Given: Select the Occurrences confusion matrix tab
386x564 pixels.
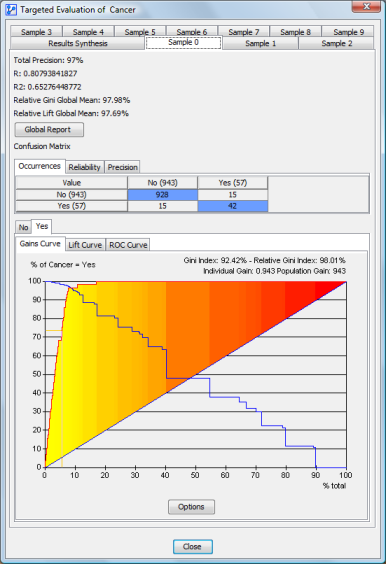Looking at the screenshot, I should (40, 167).
